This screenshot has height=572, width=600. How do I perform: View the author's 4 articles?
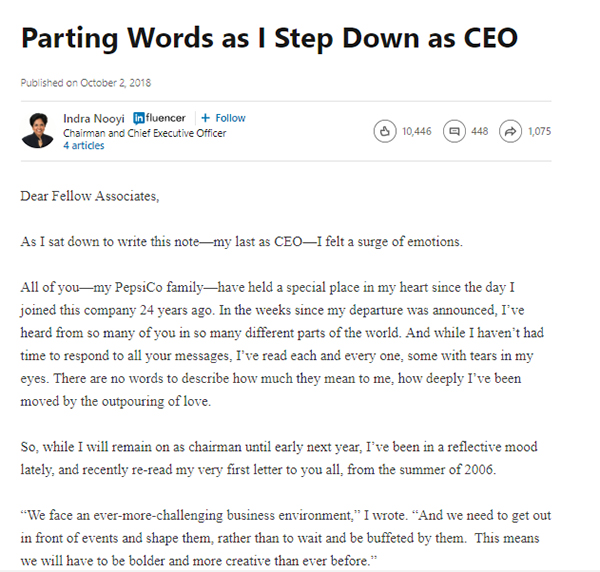coord(82,145)
